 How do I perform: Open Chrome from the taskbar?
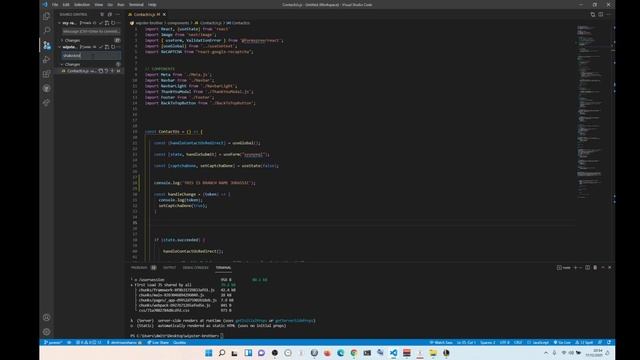pyautogui.click(x=353, y=353)
